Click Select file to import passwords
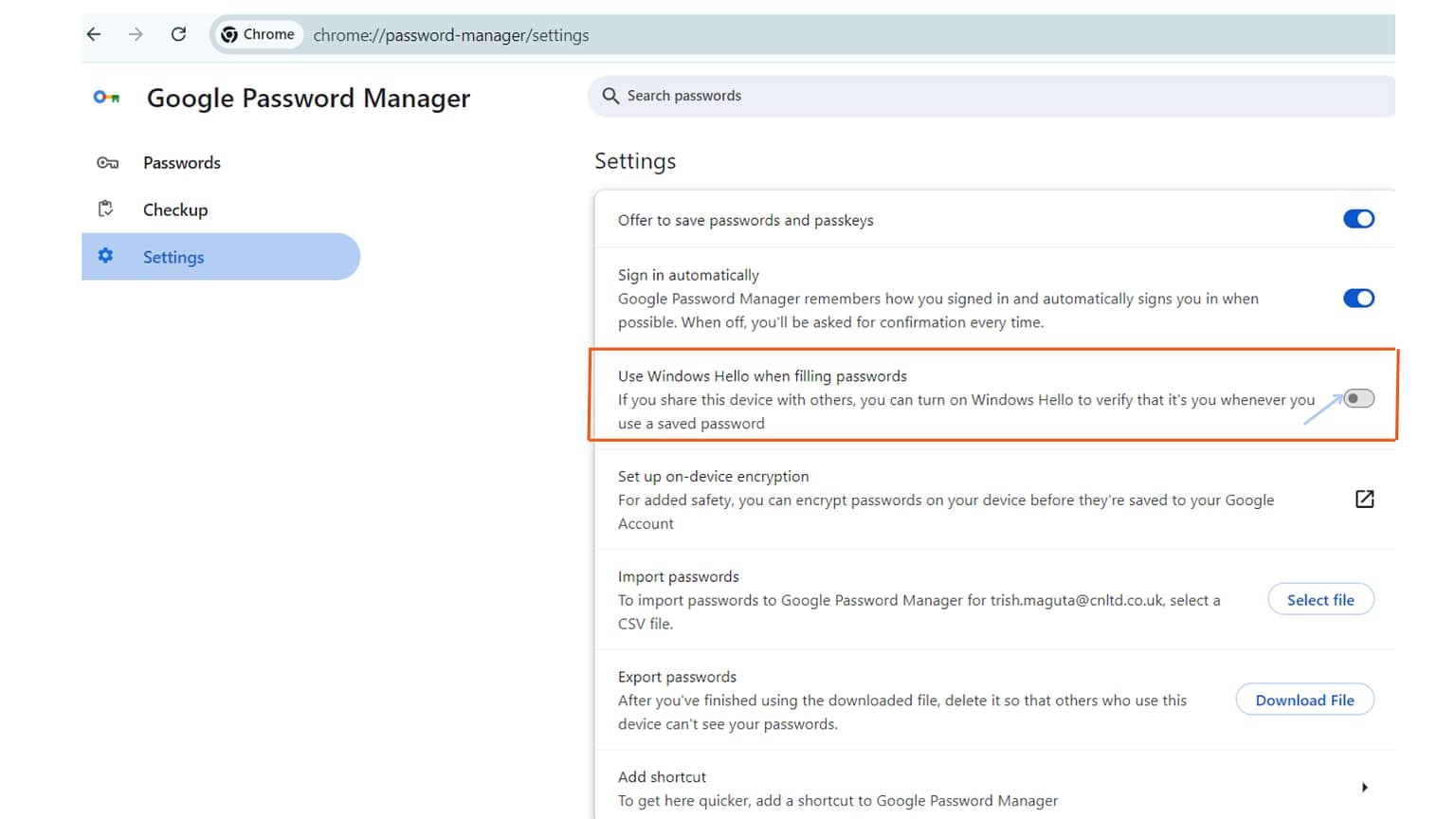This screenshot has height=819, width=1456. (1320, 599)
